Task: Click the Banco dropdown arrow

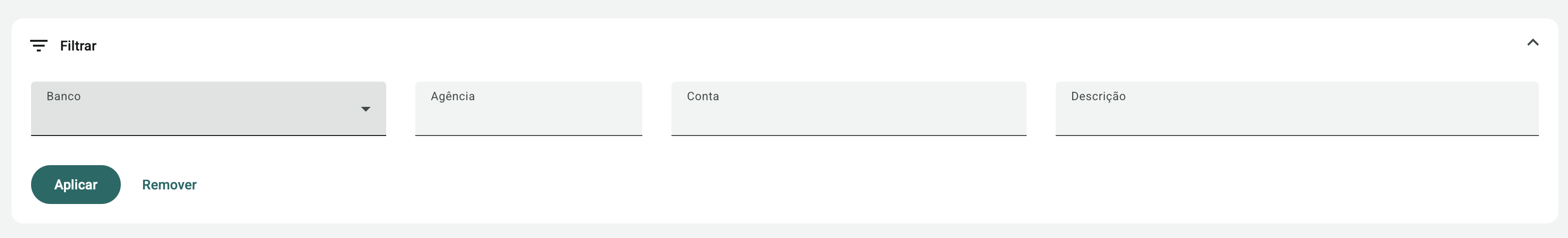Action: point(365,110)
